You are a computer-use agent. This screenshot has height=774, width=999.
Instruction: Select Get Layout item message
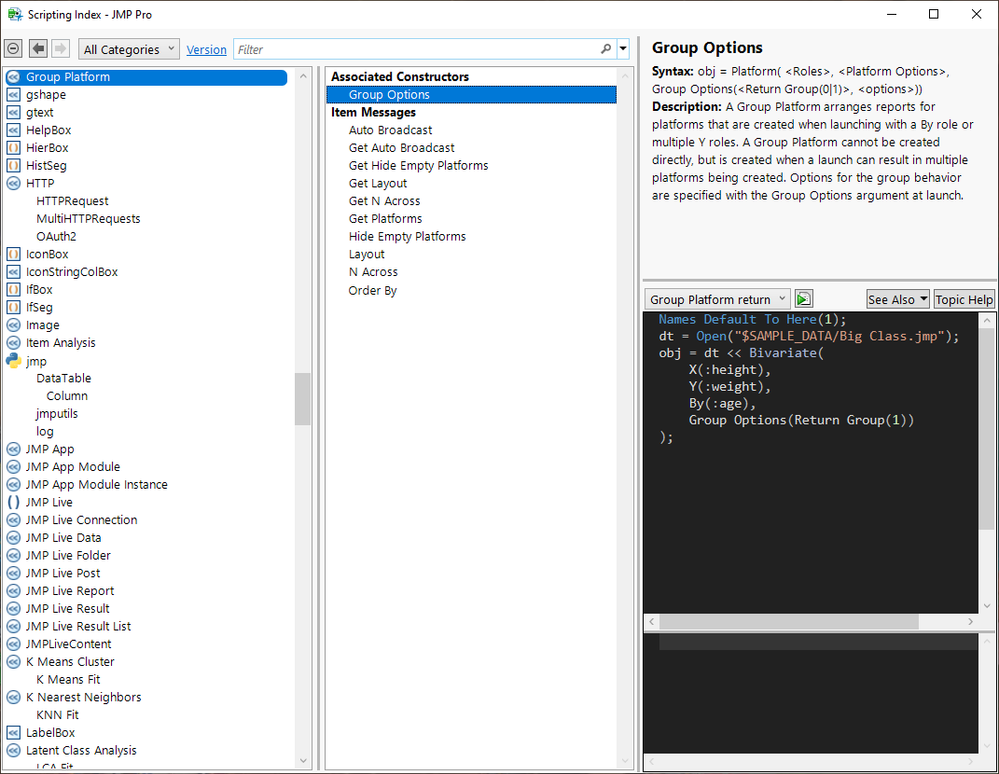click(378, 184)
